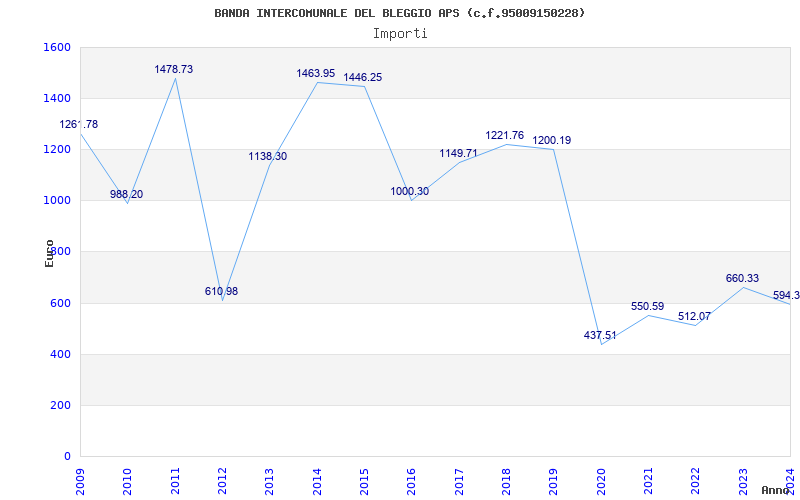Click the 1600 y-axis tick label

tap(57, 47)
